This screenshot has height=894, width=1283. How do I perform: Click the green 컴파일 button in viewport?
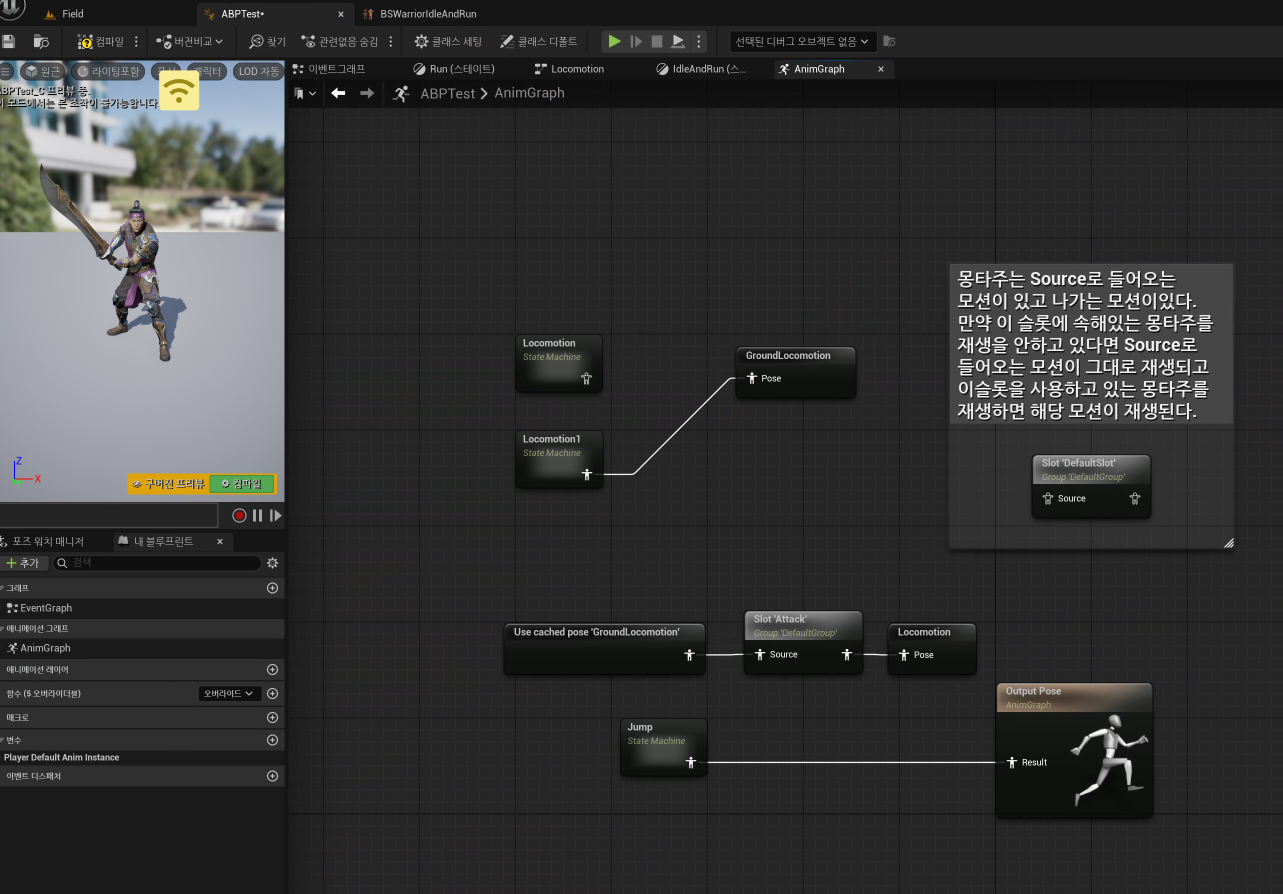[x=241, y=484]
